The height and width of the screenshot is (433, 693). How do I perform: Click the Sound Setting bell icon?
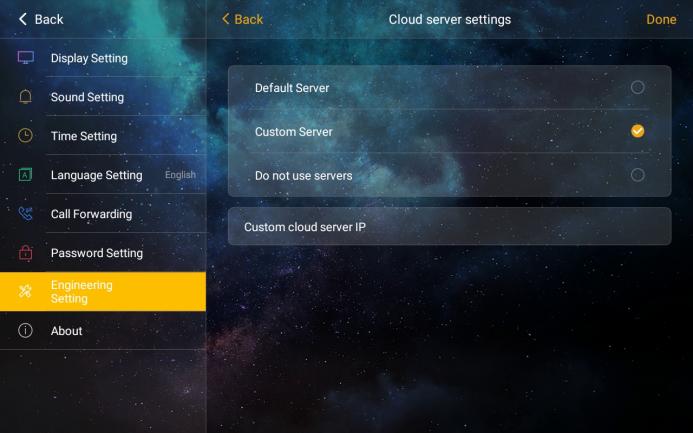tap(25, 96)
